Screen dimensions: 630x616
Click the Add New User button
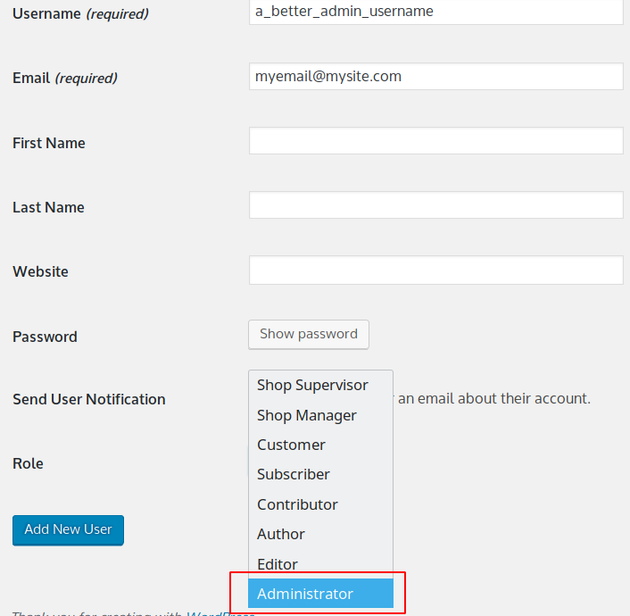(68, 530)
